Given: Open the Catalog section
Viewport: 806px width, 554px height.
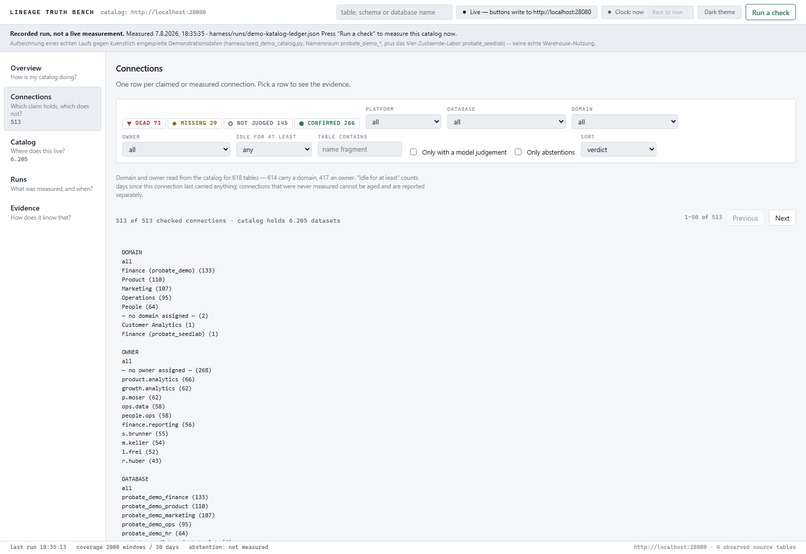Looking at the screenshot, I should pos(52,150).
